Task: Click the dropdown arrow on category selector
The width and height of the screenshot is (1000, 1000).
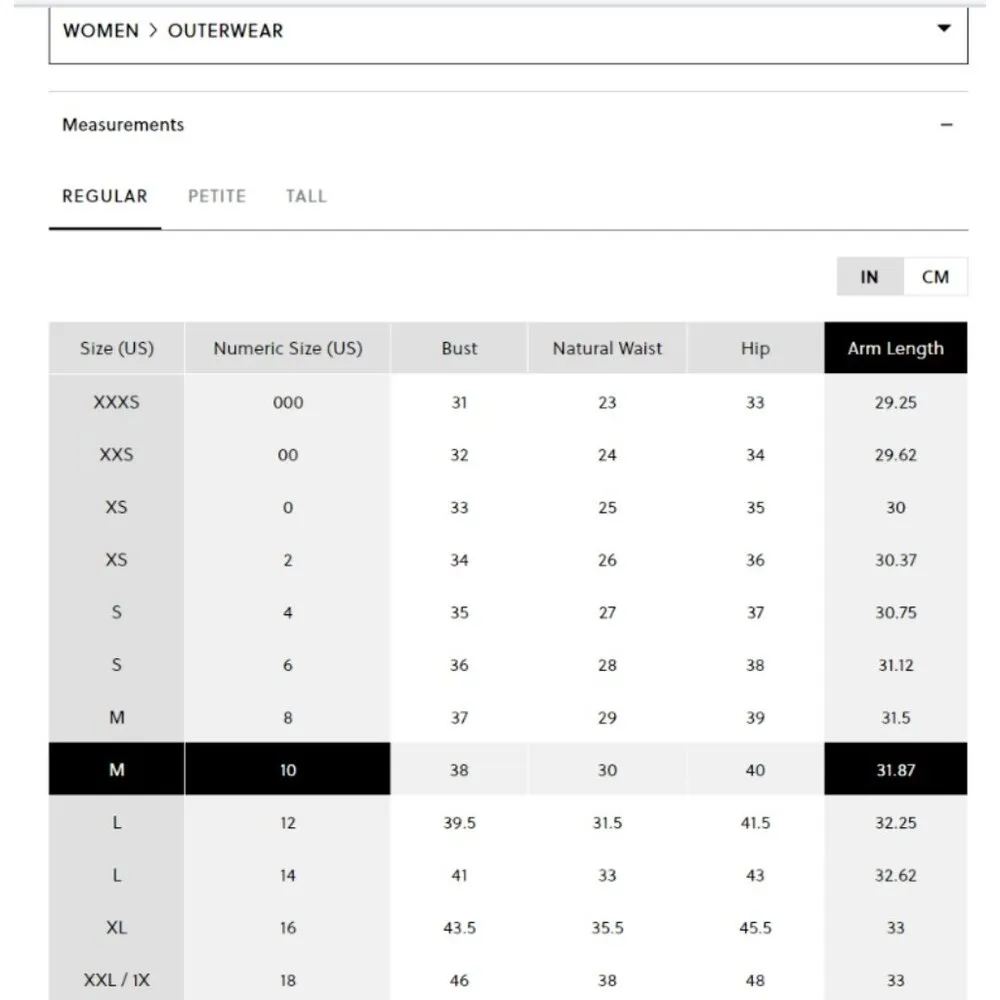Action: [943, 29]
